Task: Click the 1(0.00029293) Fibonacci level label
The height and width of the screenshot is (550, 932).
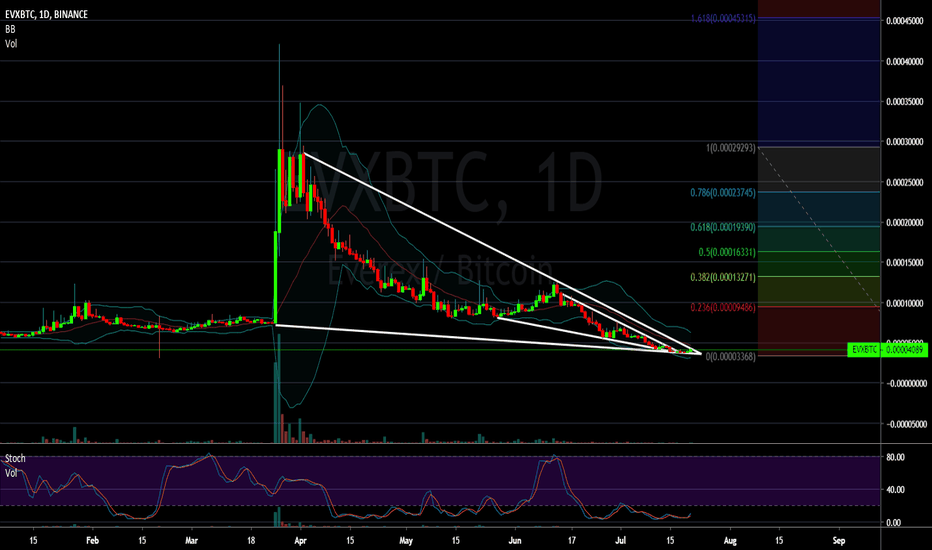Action: tap(731, 147)
